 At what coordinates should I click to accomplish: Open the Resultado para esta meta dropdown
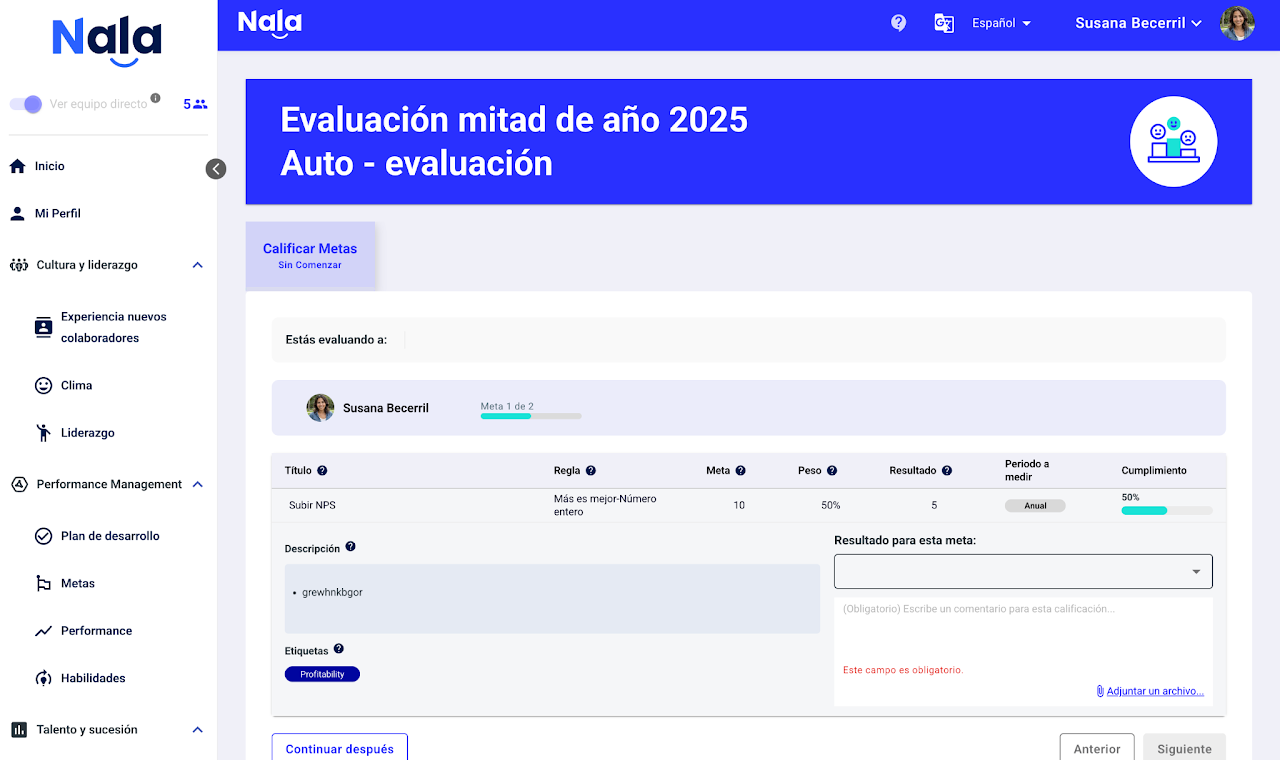(1022, 571)
